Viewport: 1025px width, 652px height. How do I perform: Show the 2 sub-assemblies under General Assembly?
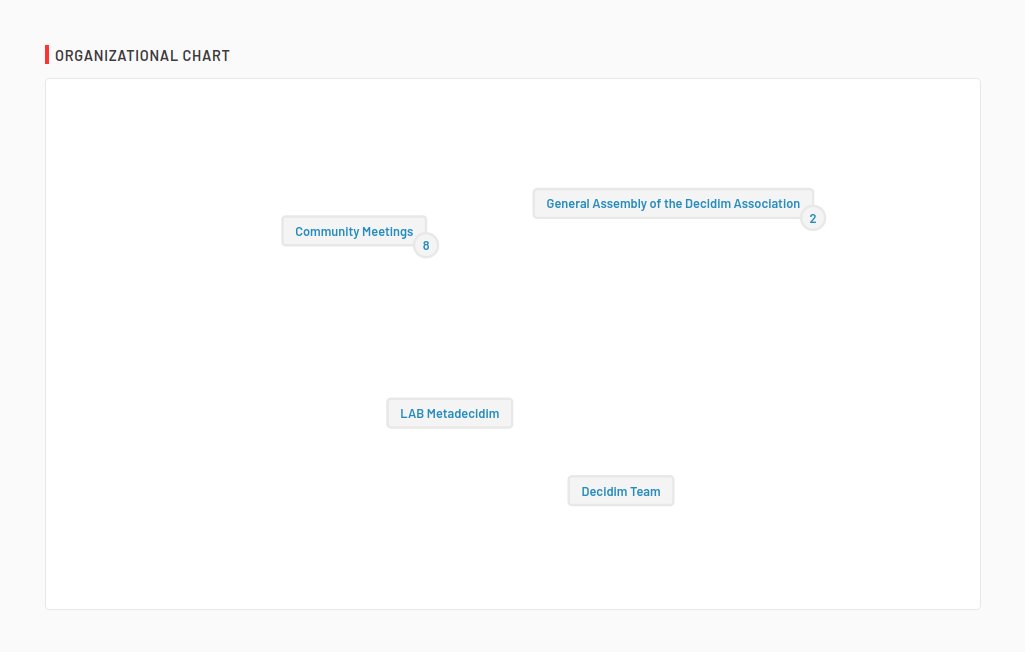coord(813,218)
